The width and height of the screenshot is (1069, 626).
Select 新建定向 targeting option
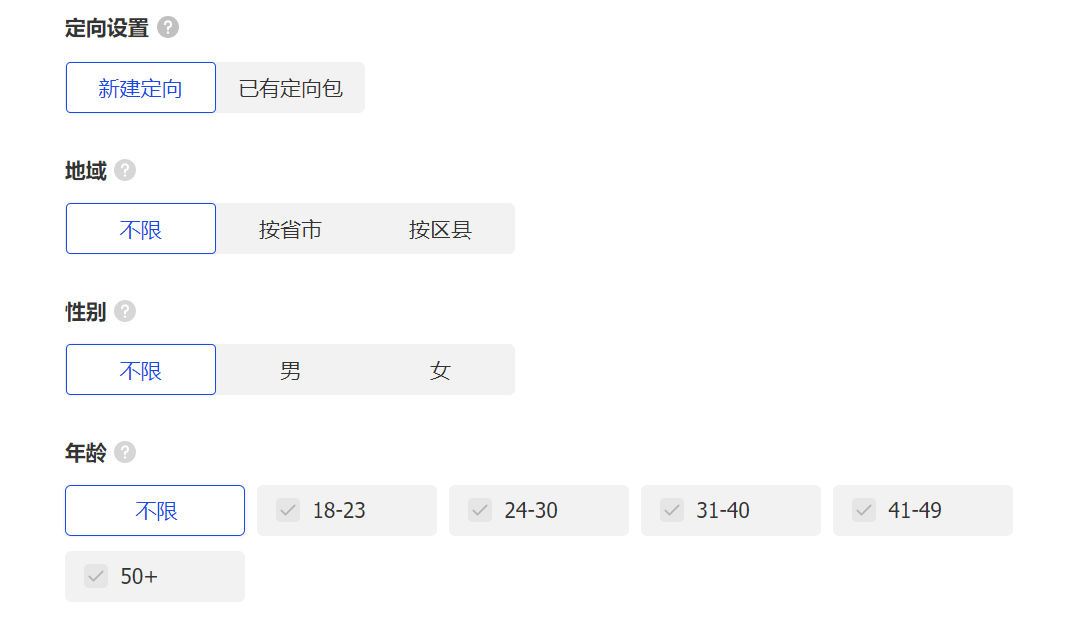(x=141, y=88)
